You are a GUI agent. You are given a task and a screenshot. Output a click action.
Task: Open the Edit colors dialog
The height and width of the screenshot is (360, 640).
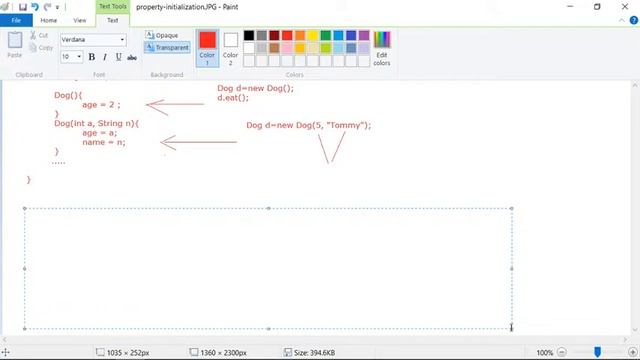pos(382,48)
